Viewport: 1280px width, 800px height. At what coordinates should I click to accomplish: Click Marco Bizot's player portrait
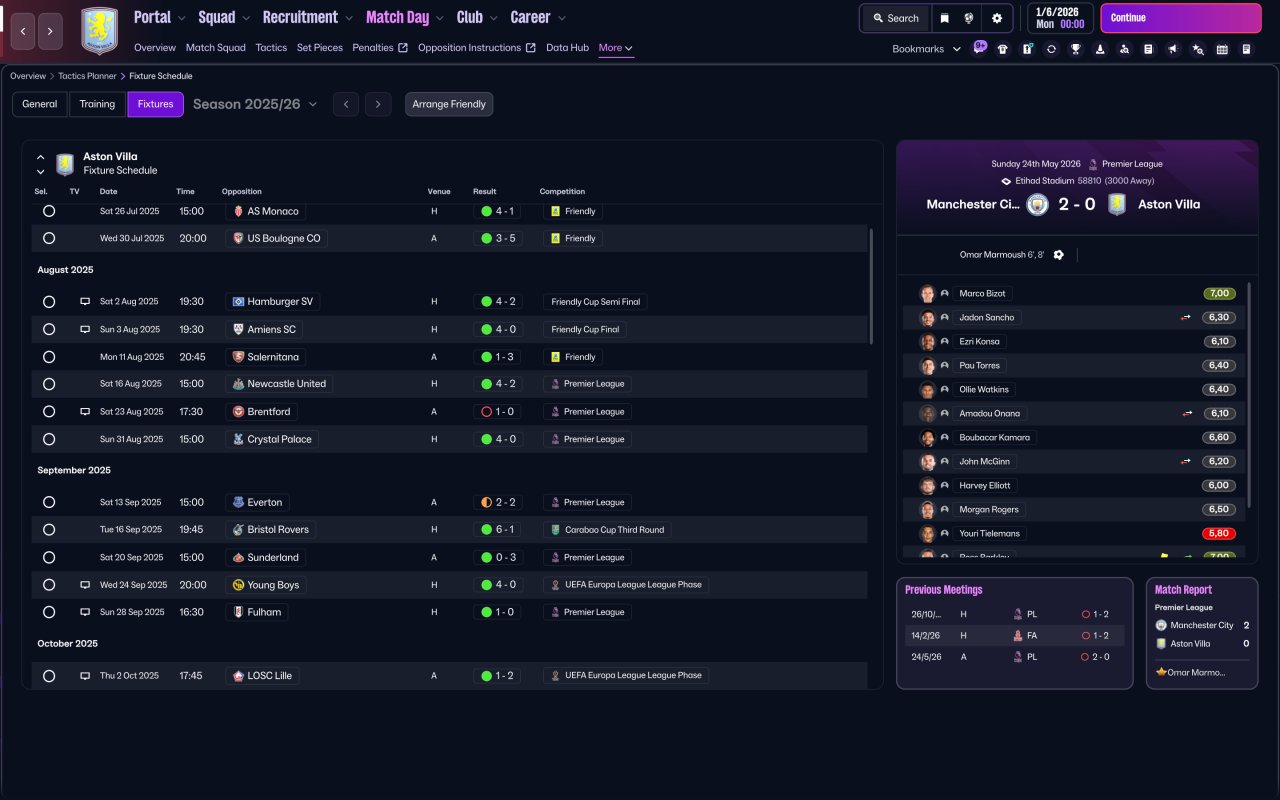[927, 293]
